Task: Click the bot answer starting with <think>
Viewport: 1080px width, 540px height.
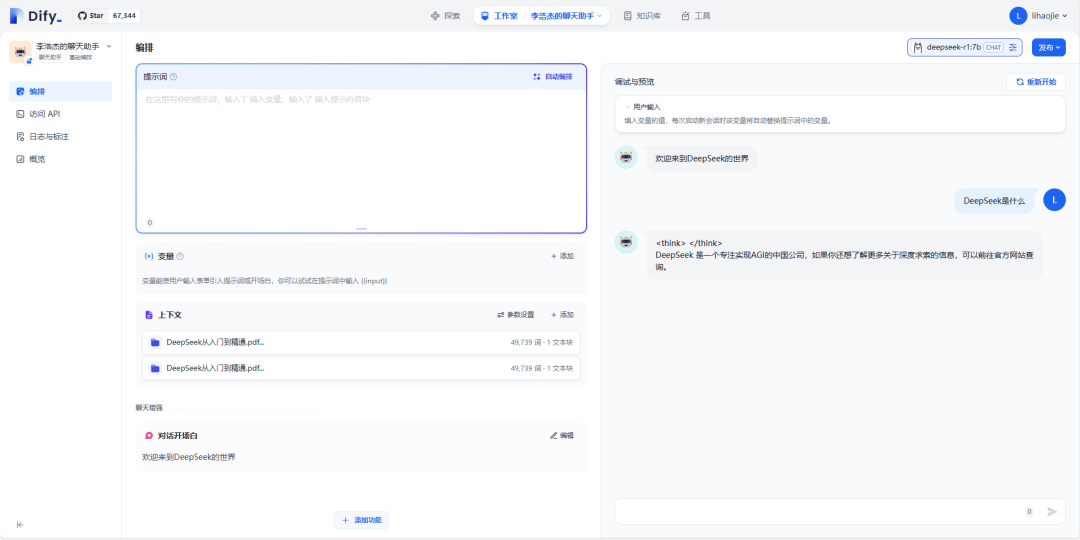Action: click(844, 255)
